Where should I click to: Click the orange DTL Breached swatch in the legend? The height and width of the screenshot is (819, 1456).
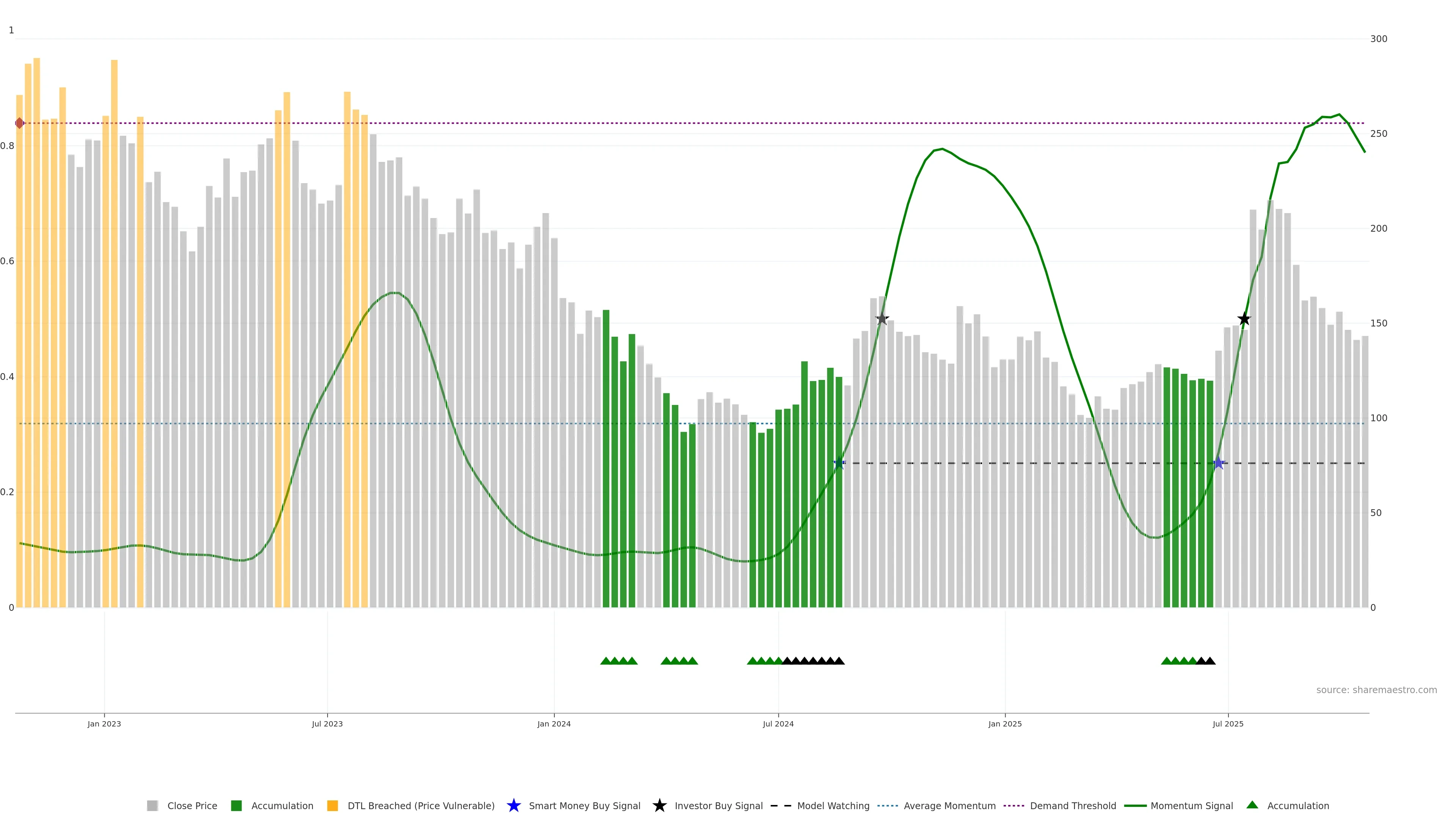[x=333, y=806]
